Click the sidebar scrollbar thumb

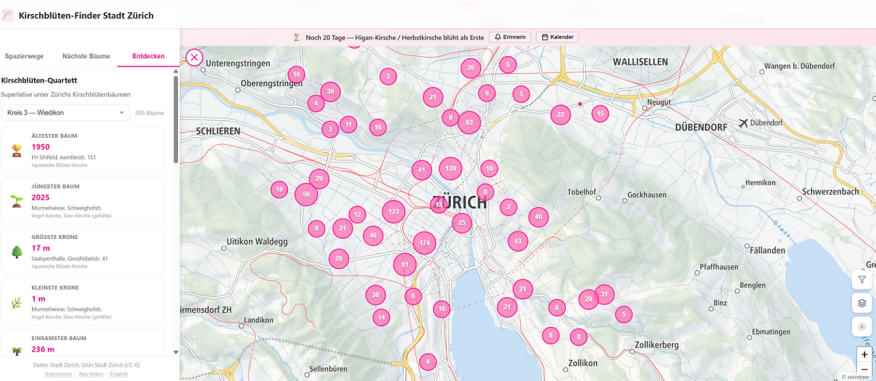pos(176,120)
